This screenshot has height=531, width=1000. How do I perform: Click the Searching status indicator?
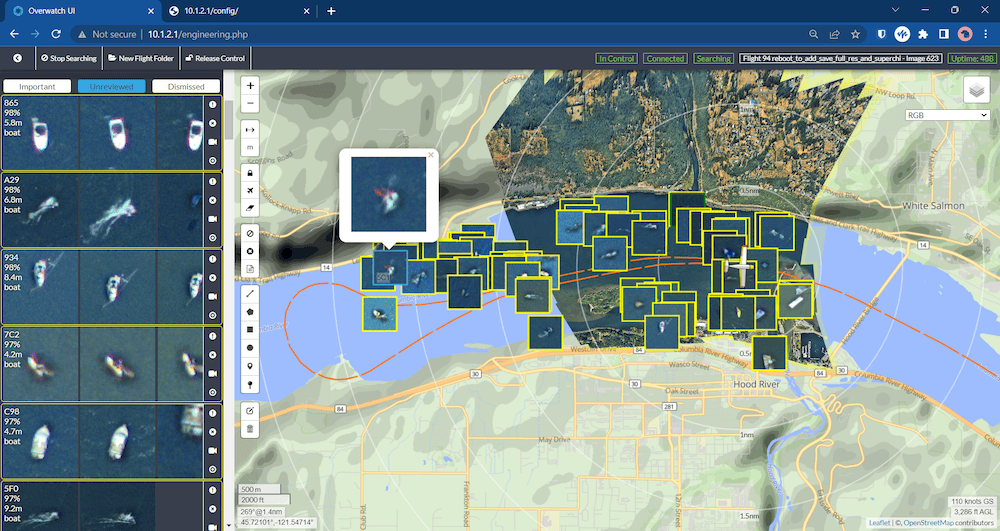pyautogui.click(x=713, y=58)
